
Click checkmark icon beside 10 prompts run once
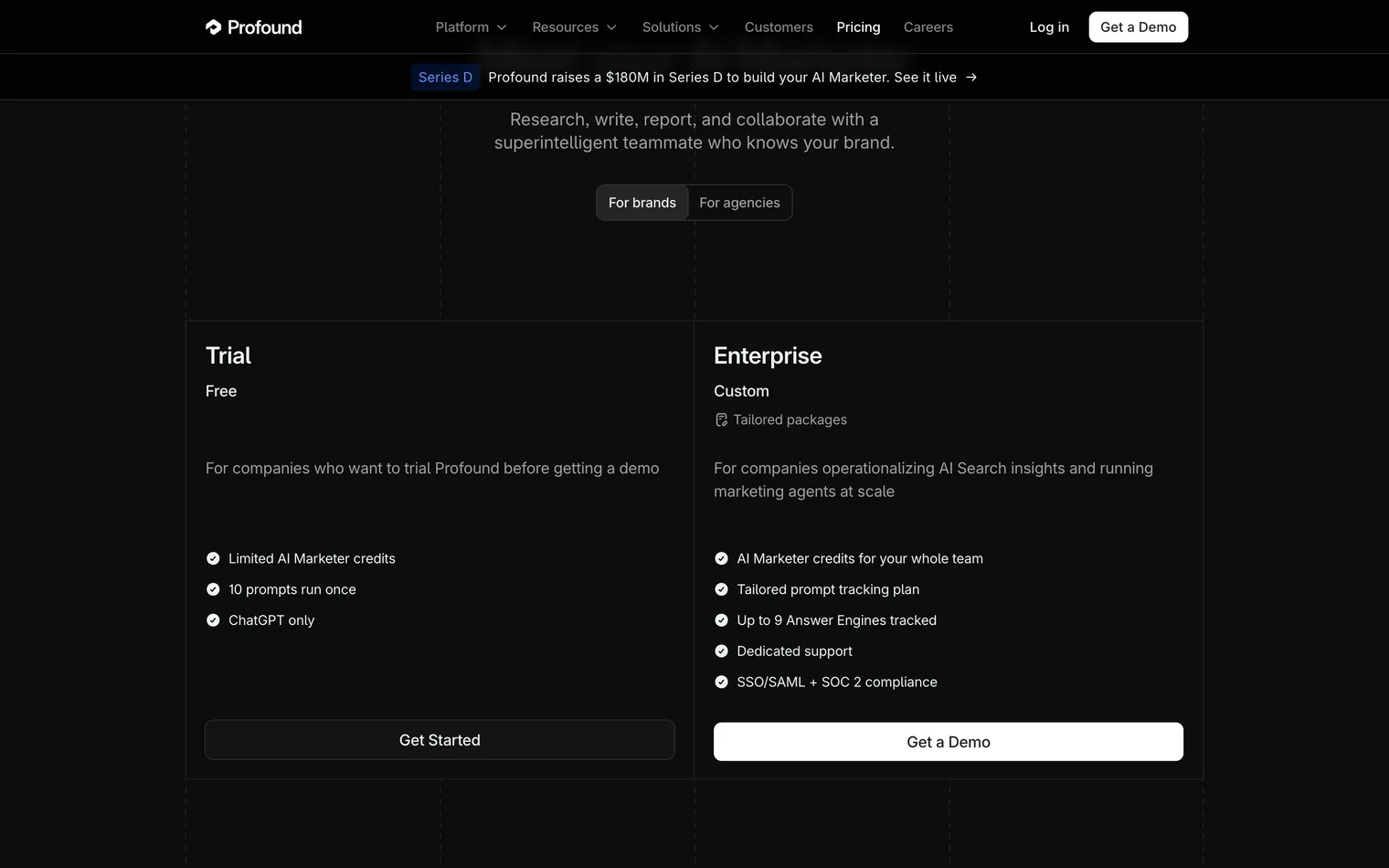[213, 589]
